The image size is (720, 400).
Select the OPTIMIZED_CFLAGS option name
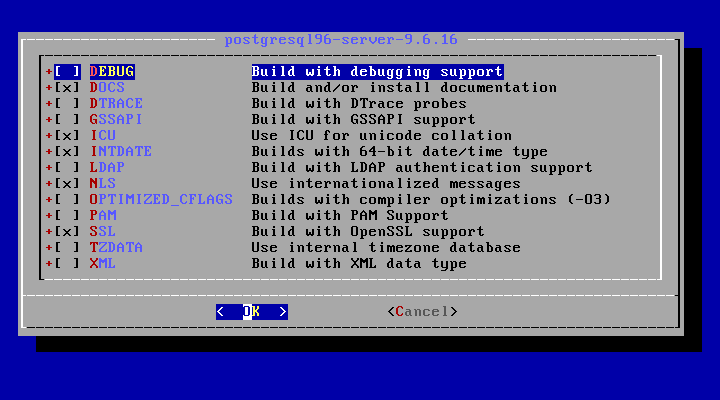(161, 200)
